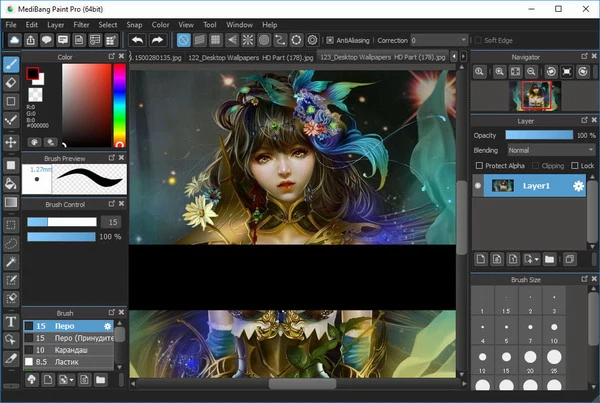Switch to 122_Desktop Wallpapers tab
The width and height of the screenshot is (600, 403).
[x=251, y=57]
